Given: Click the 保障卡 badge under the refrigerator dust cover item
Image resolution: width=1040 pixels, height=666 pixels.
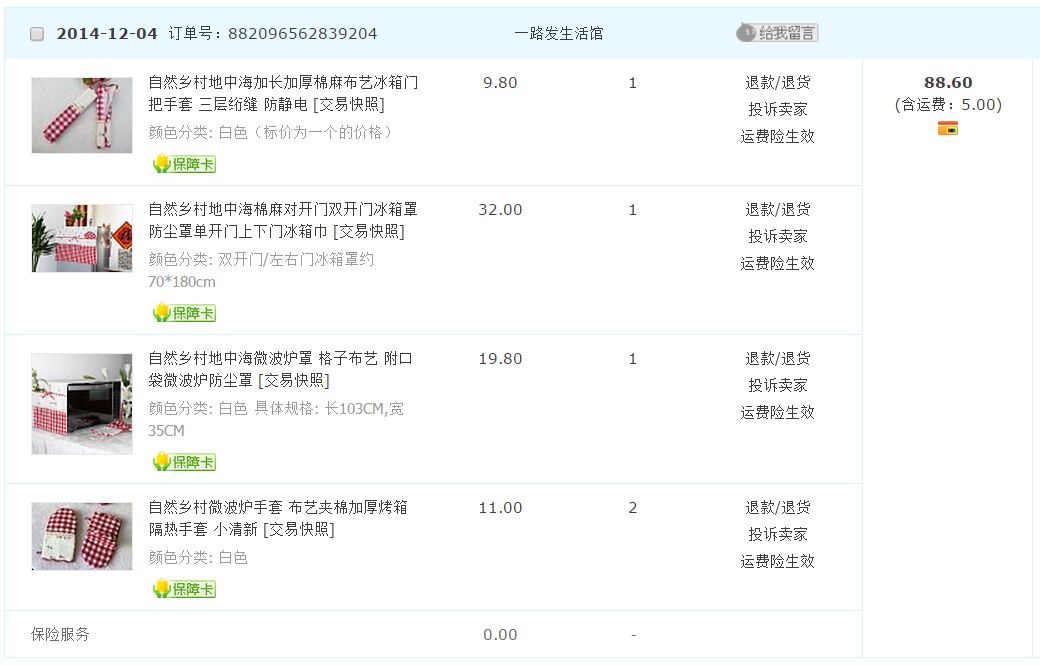Looking at the screenshot, I should tap(184, 313).
